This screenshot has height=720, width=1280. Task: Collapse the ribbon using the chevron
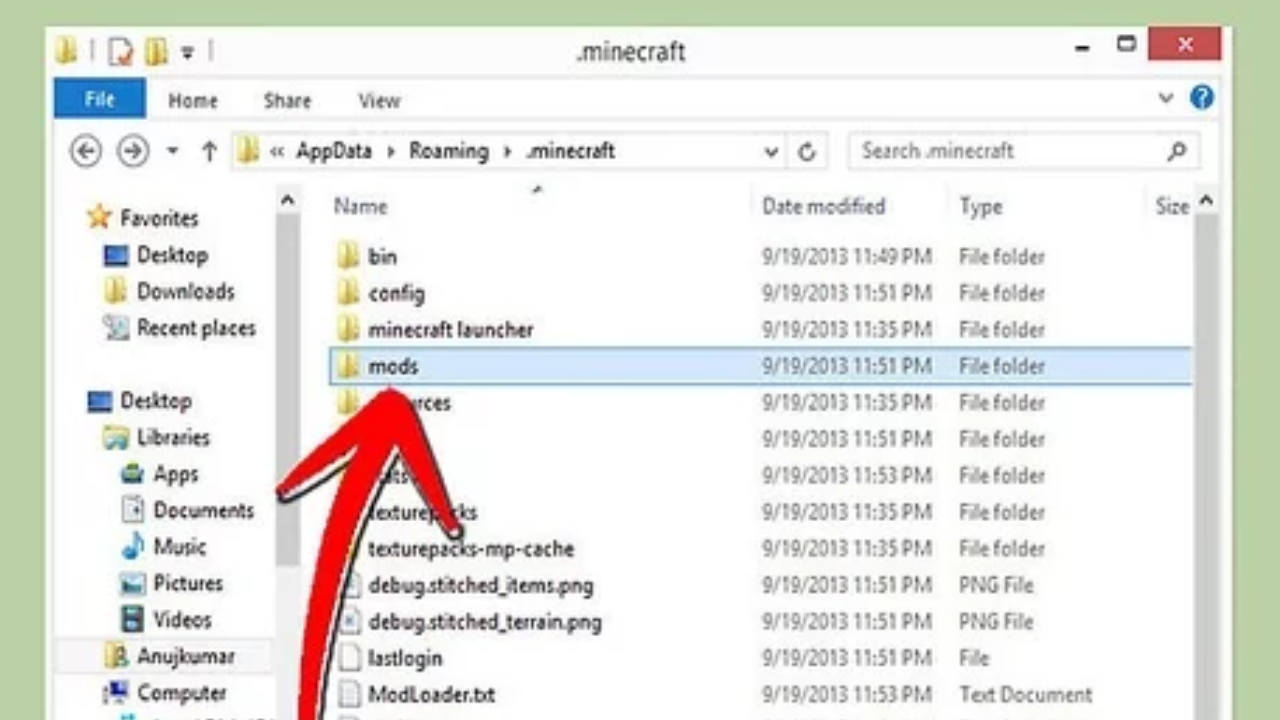pyautogui.click(x=1165, y=99)
